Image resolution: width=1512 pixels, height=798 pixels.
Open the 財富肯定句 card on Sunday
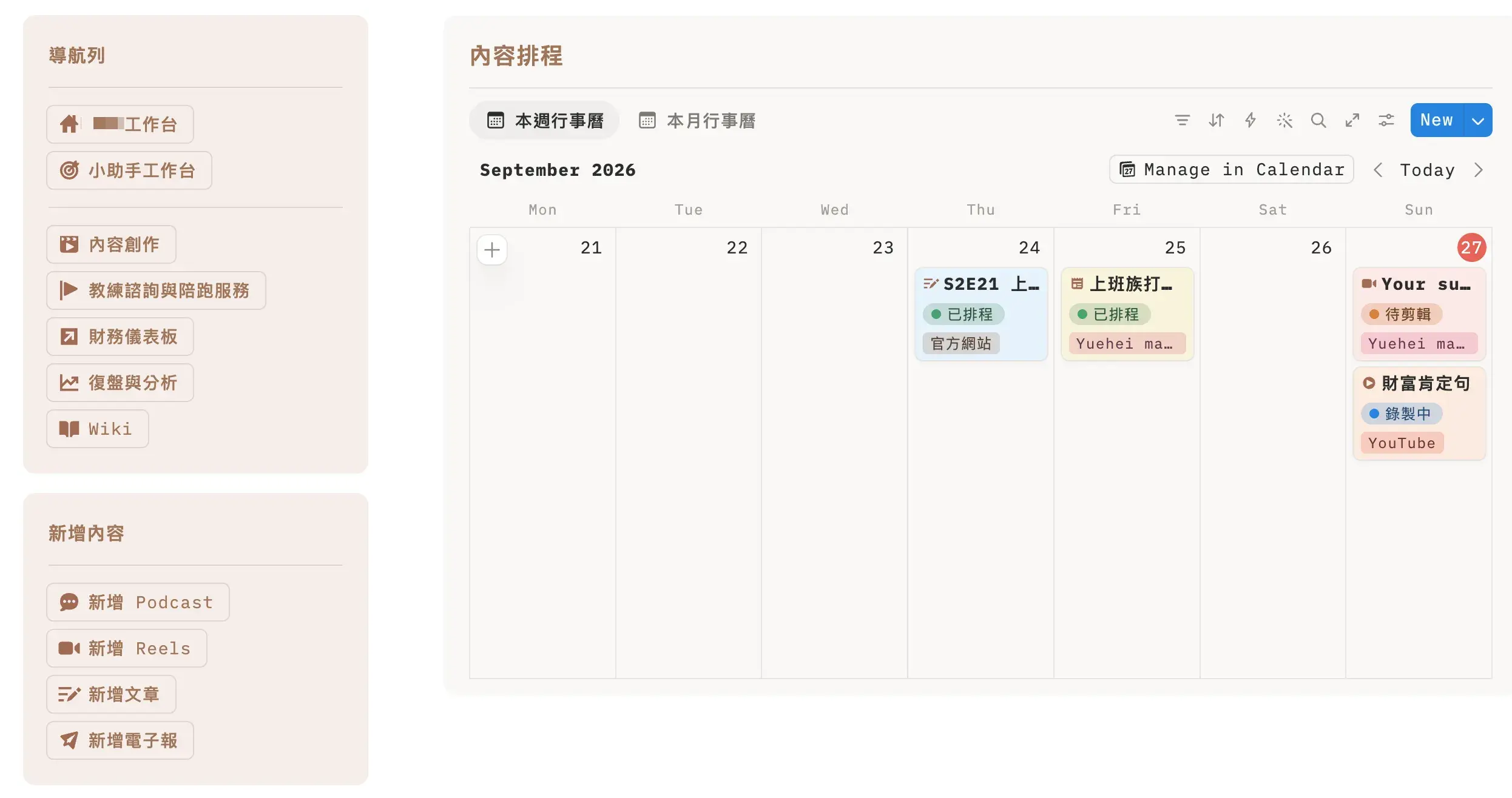click(x=1419, y=414)
